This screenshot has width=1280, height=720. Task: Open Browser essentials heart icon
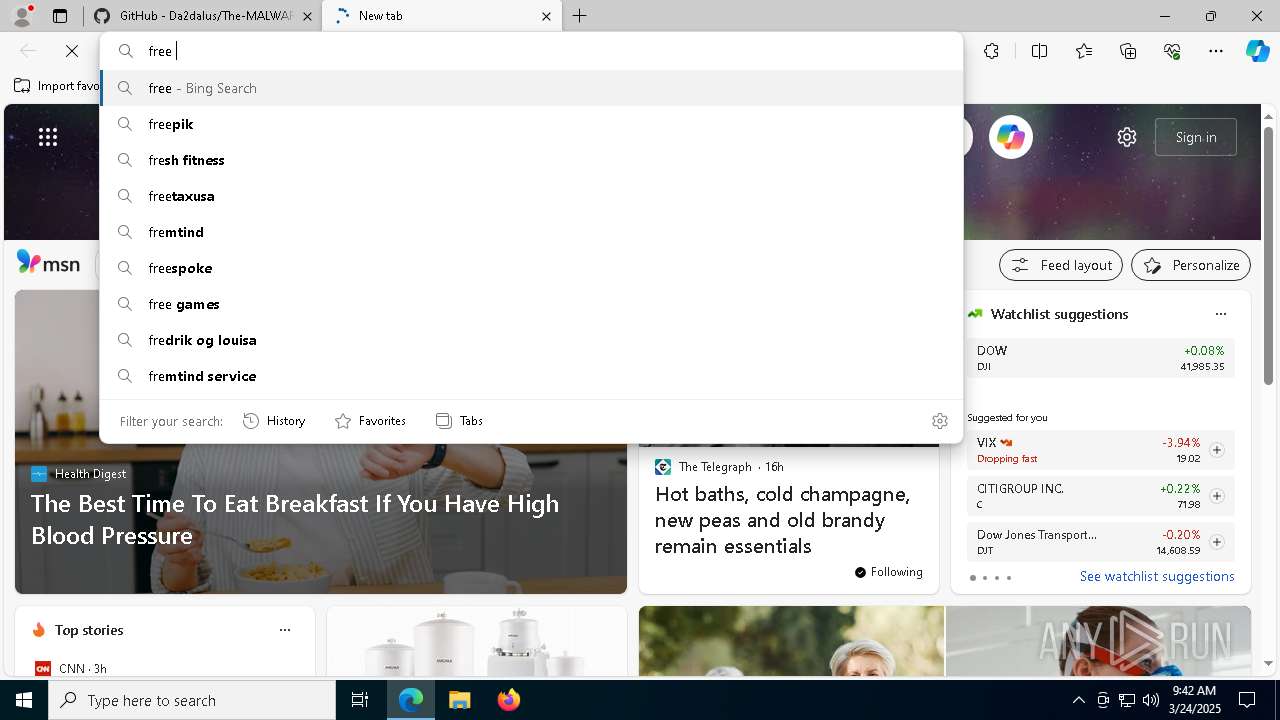coord(1172,51)
